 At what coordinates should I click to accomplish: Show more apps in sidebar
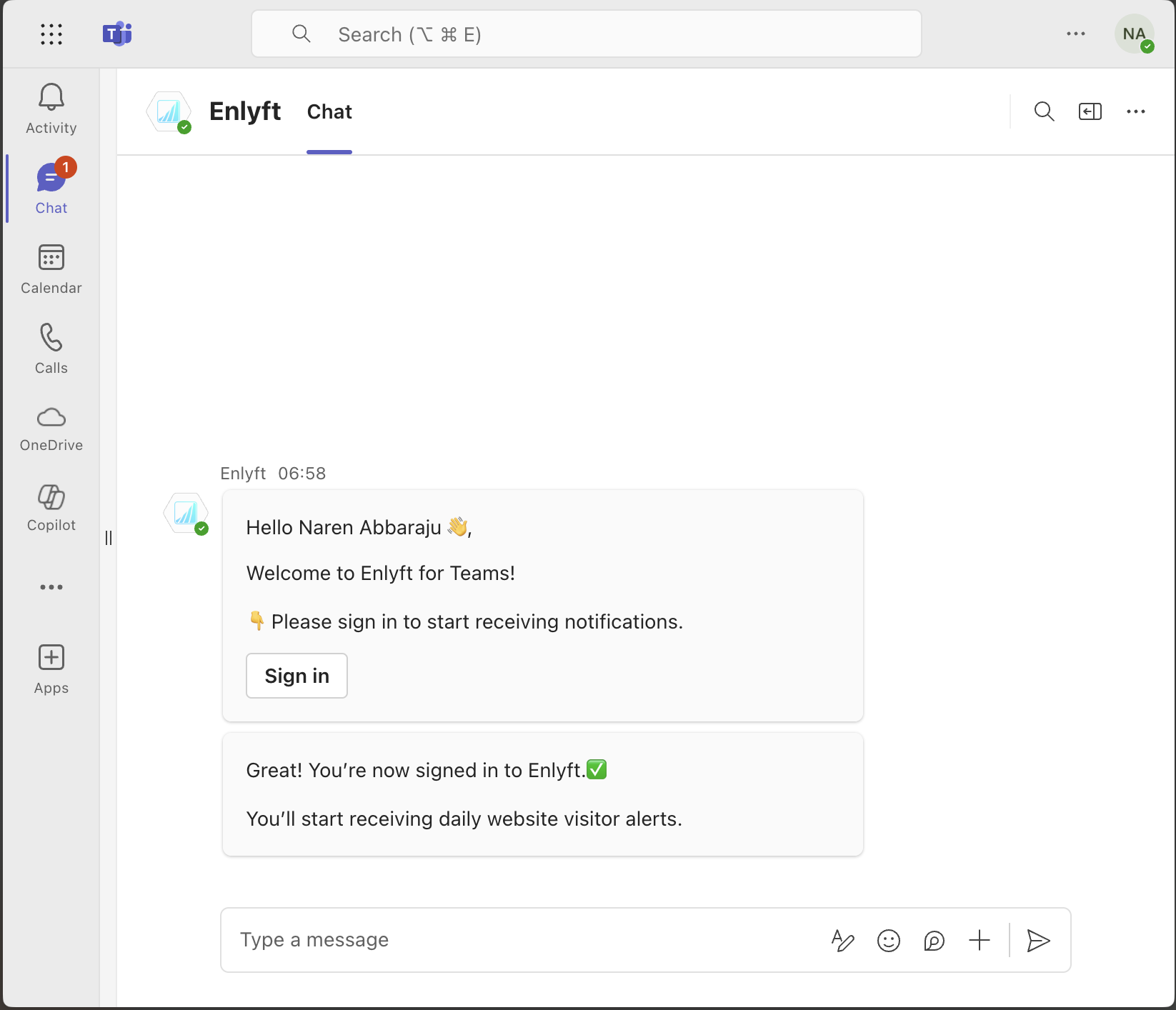click(51, 587)
